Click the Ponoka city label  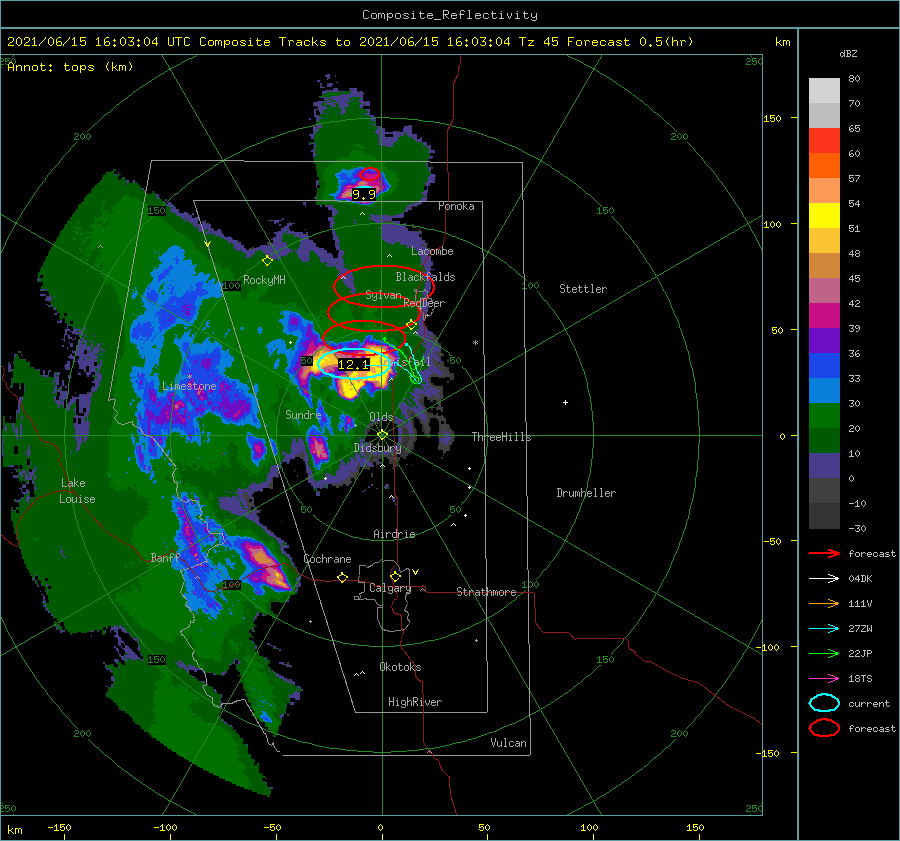point(456,206)
